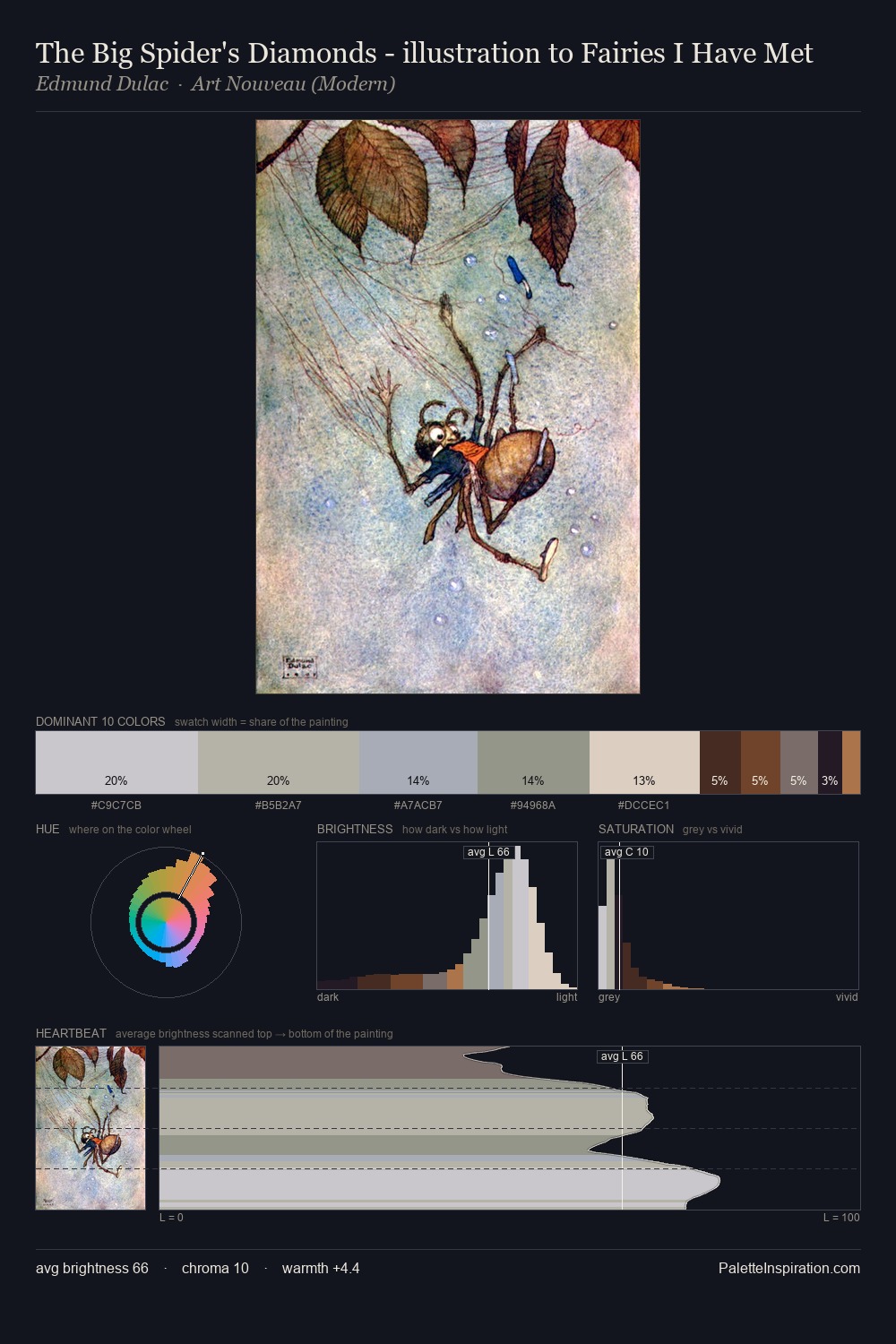
Task: Click the heartbeat brightness profile chart
Action: coord(510,1128)
